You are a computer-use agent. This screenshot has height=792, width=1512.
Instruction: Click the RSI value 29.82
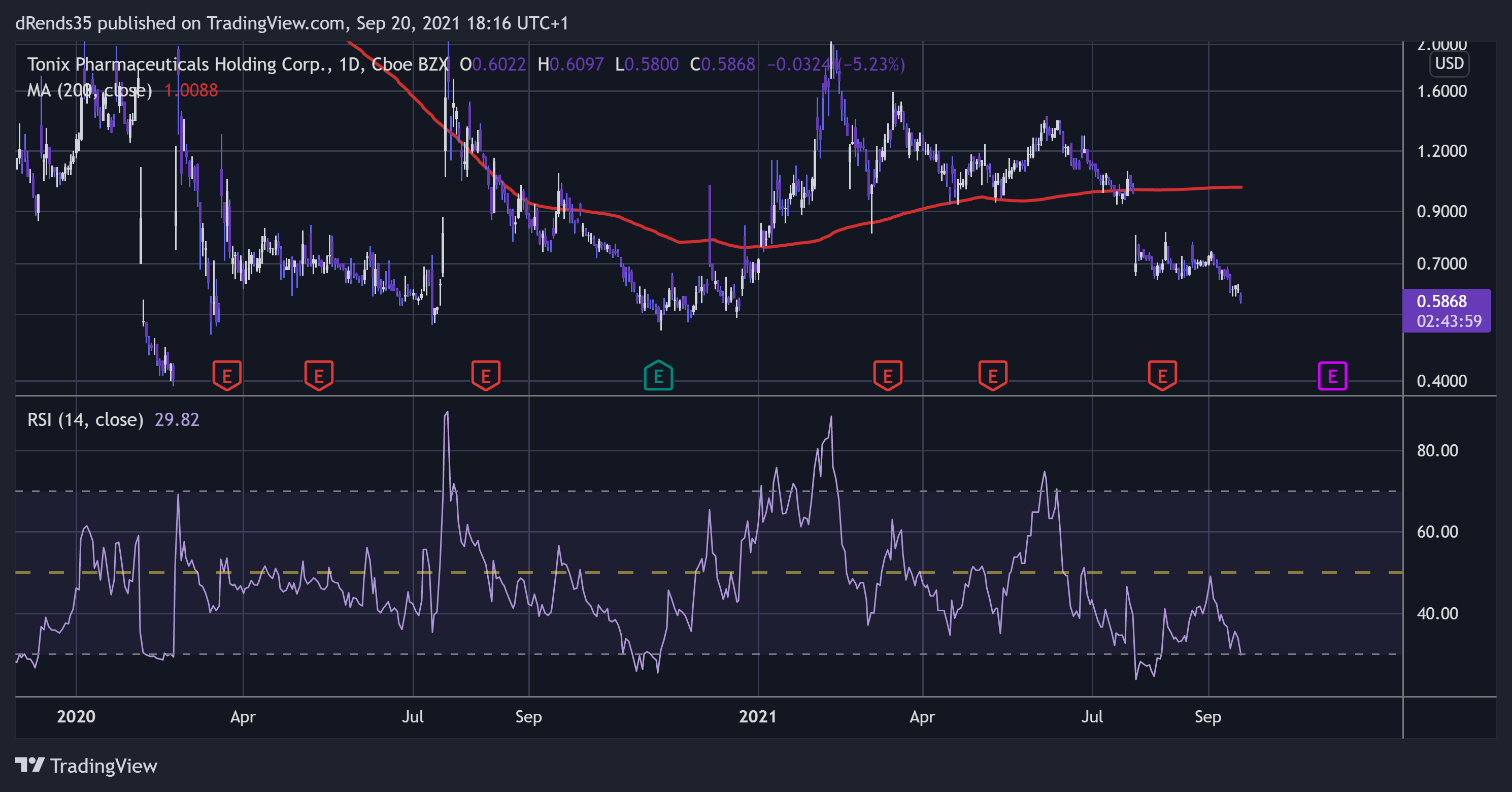click(177, 420)
